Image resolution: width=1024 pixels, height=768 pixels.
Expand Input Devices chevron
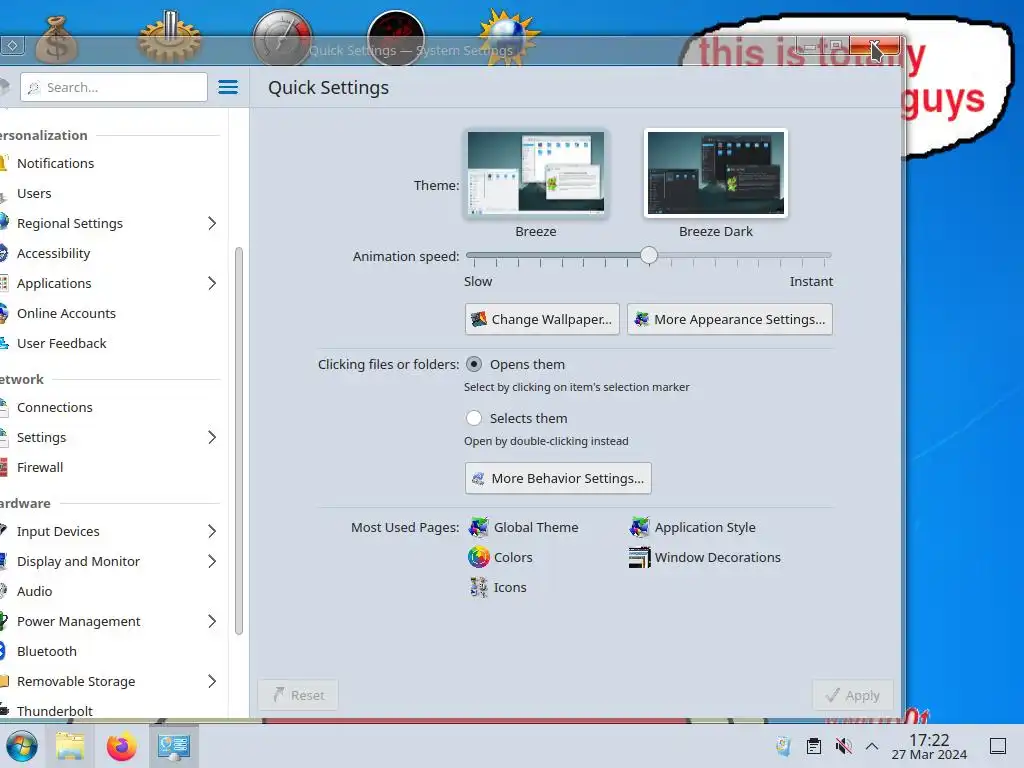(212, 532)
